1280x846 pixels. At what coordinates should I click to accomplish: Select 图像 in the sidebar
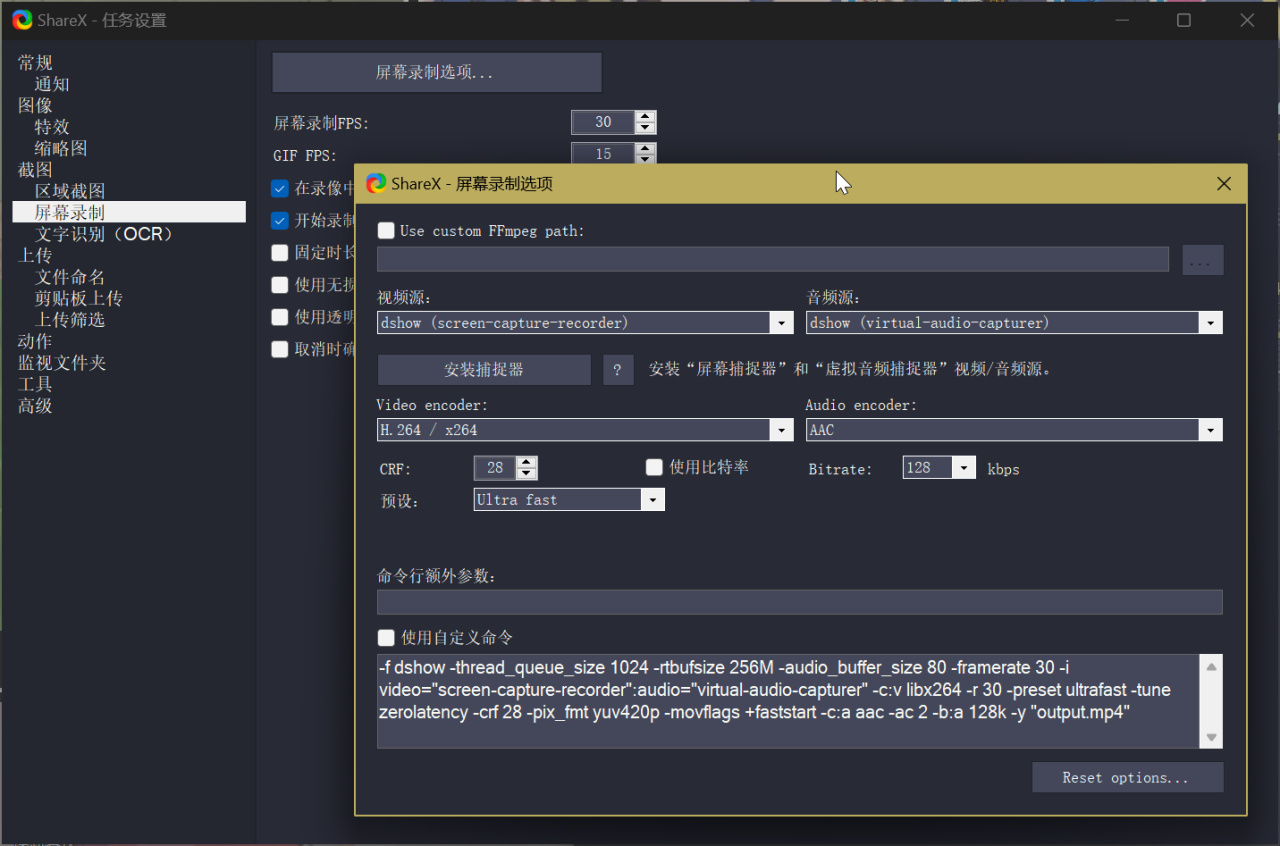pos(35,106)
